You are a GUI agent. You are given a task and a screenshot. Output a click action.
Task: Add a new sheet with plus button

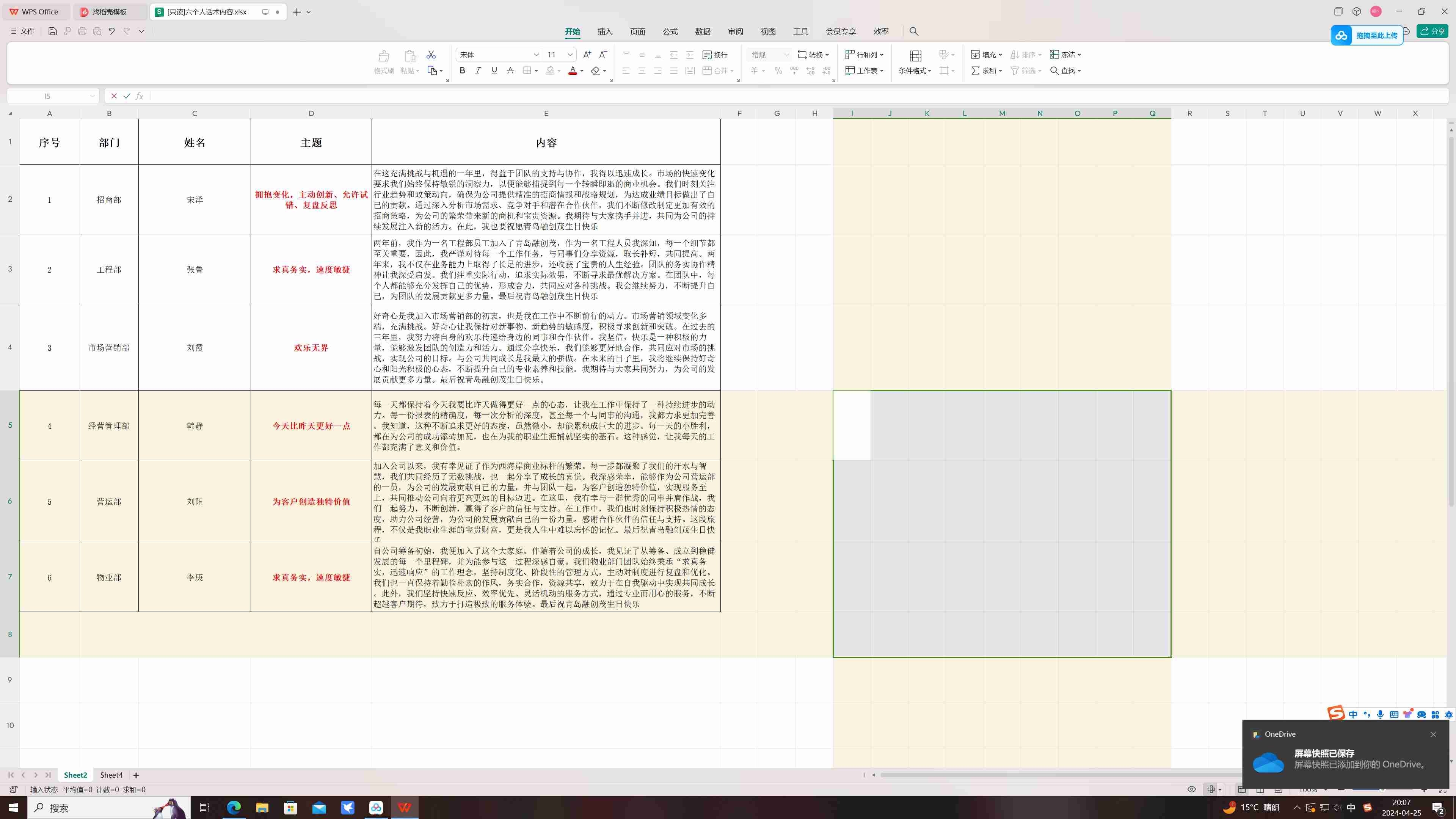(136, 775)
